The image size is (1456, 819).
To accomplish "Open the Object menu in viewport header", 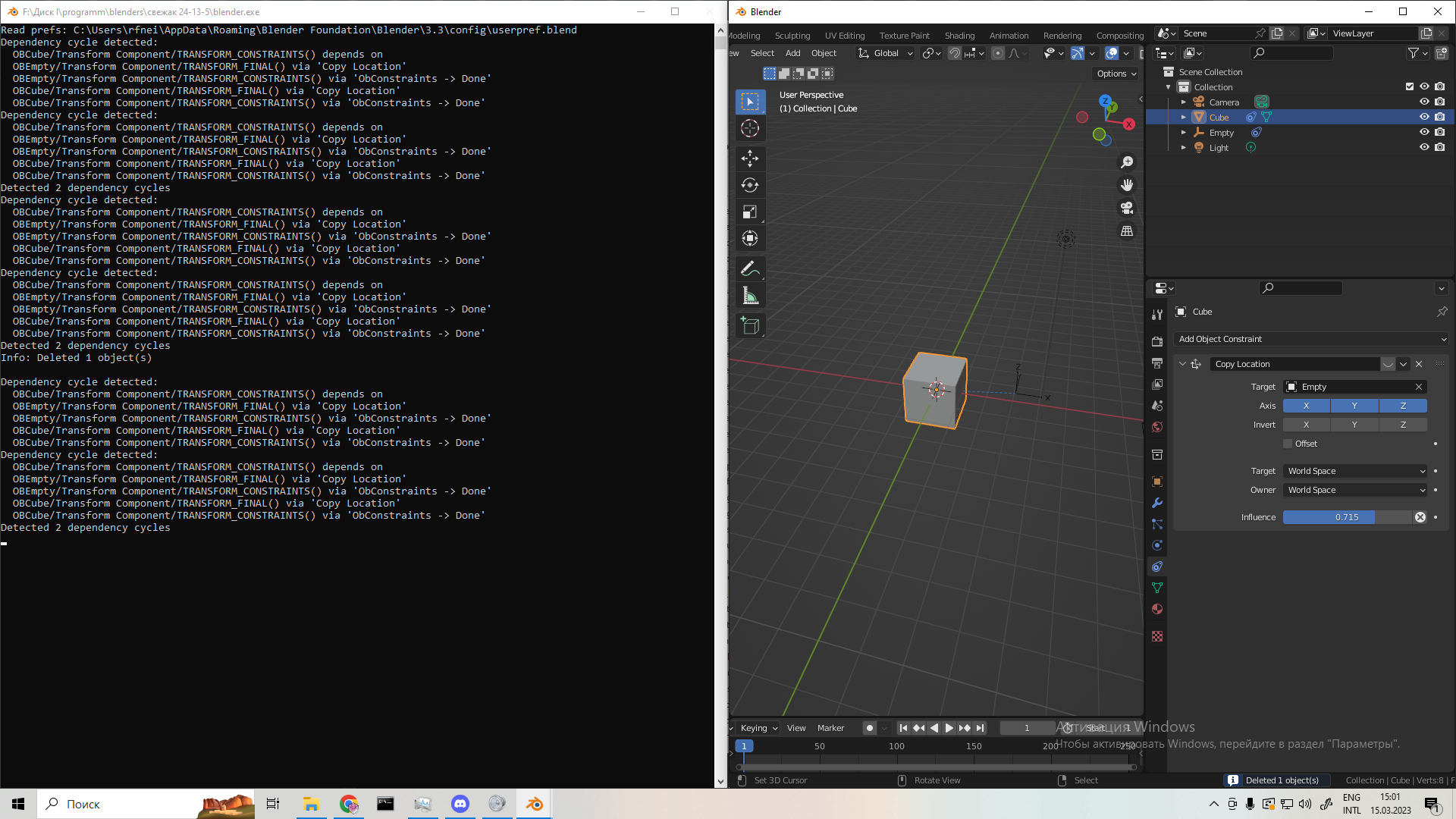I will [824, 53].
